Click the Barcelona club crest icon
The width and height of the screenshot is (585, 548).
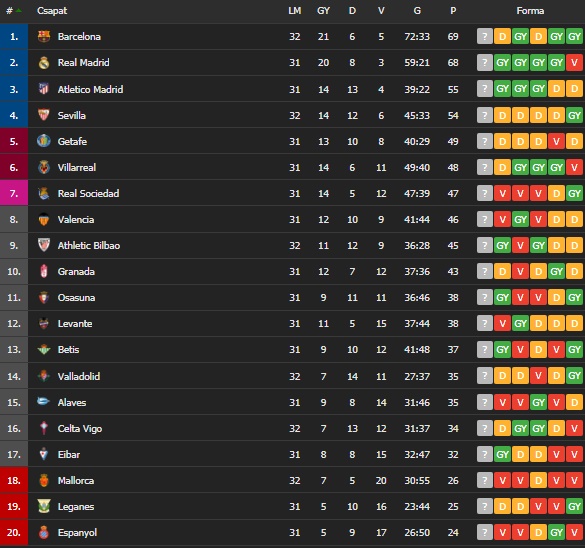(x=44, y=37)
